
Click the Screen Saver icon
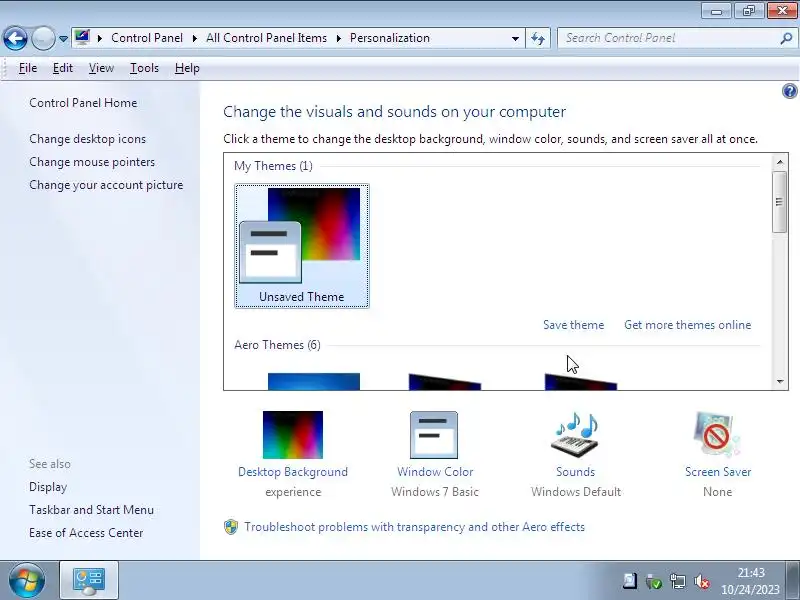716,434
